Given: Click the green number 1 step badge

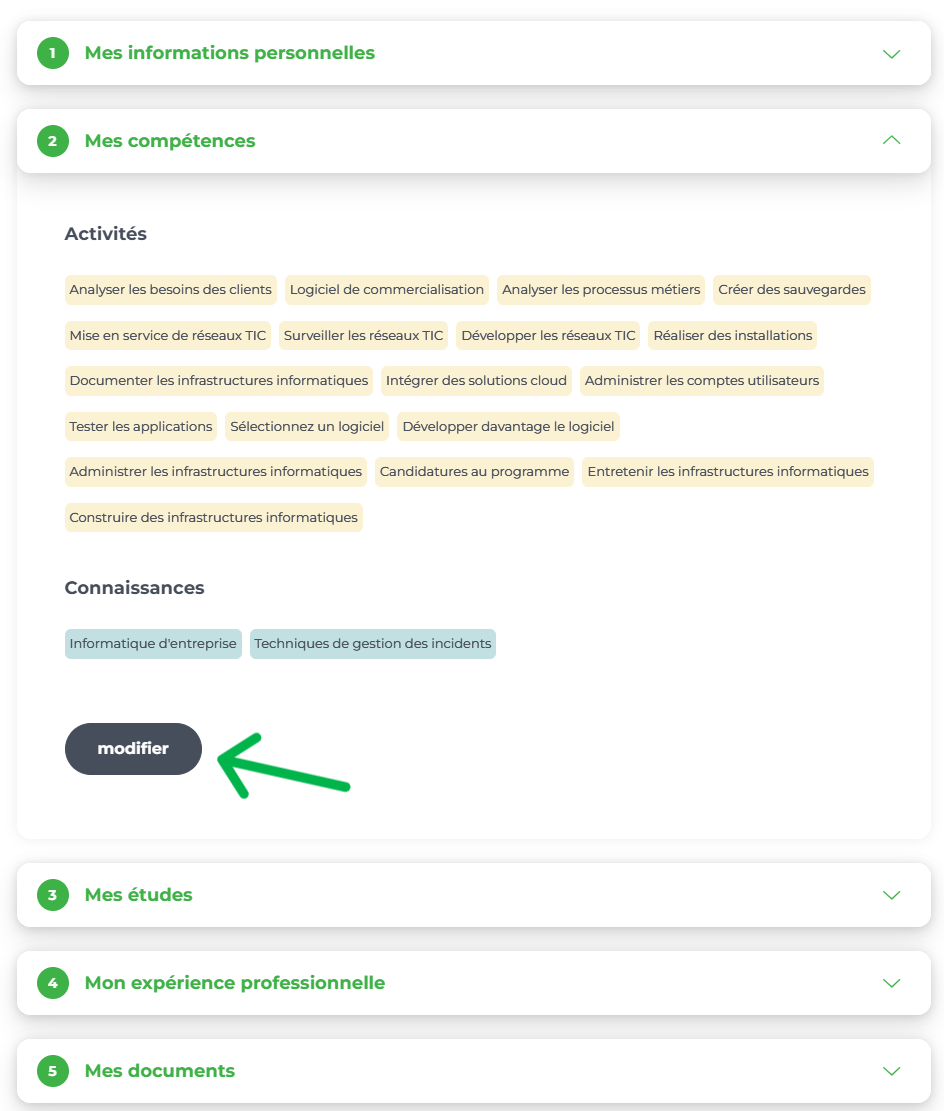Looking at the screenshot, I should pos(52,53).
